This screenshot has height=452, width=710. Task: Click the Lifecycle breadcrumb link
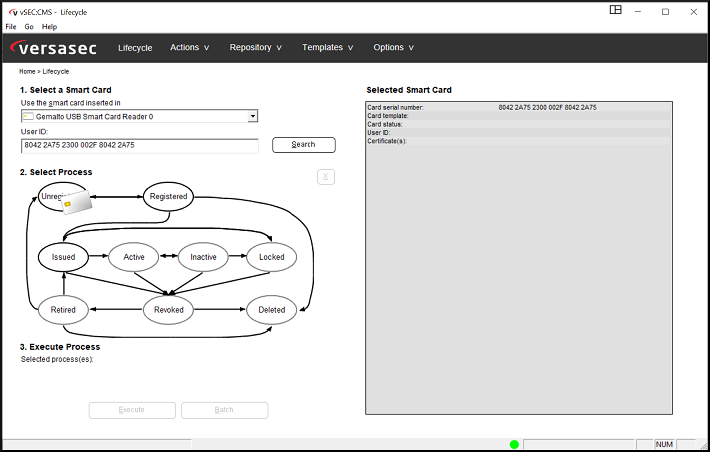[x=56, y=72]
